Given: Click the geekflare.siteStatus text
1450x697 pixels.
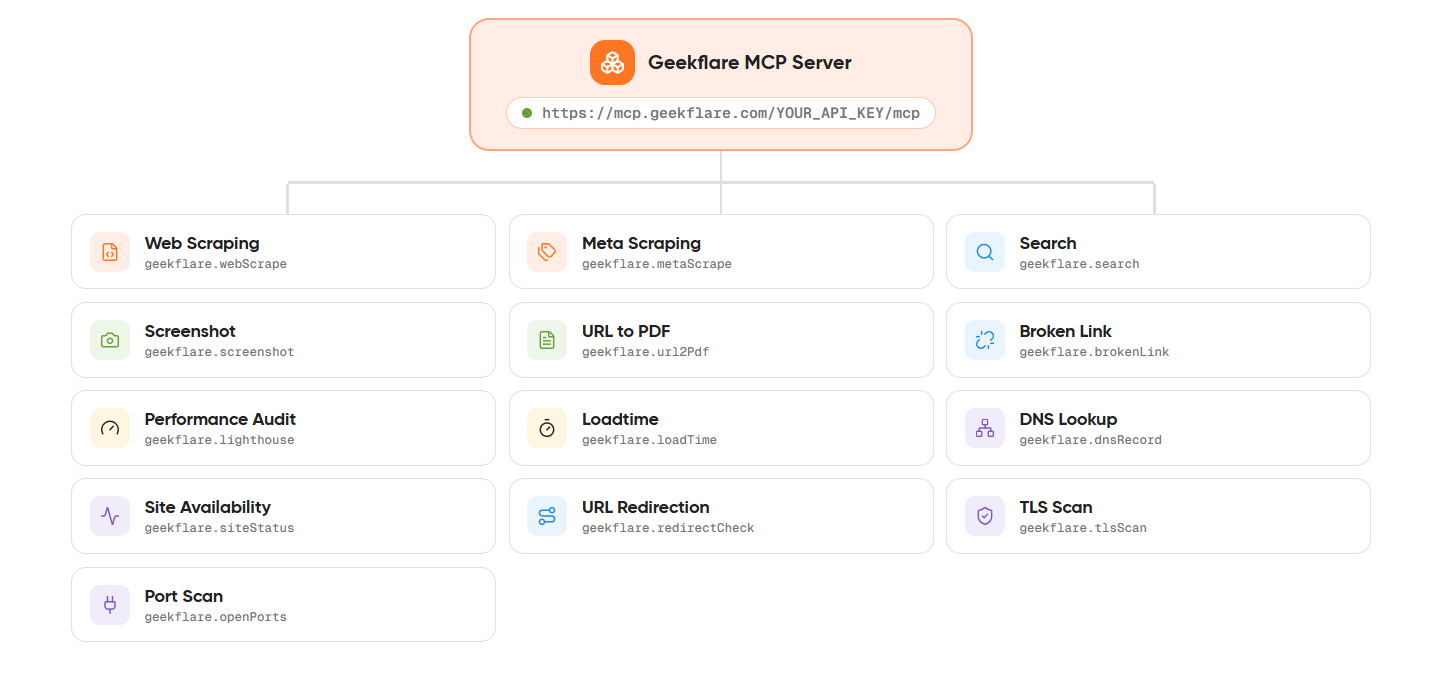Looking at the screenshot, I should coord(220,528).
